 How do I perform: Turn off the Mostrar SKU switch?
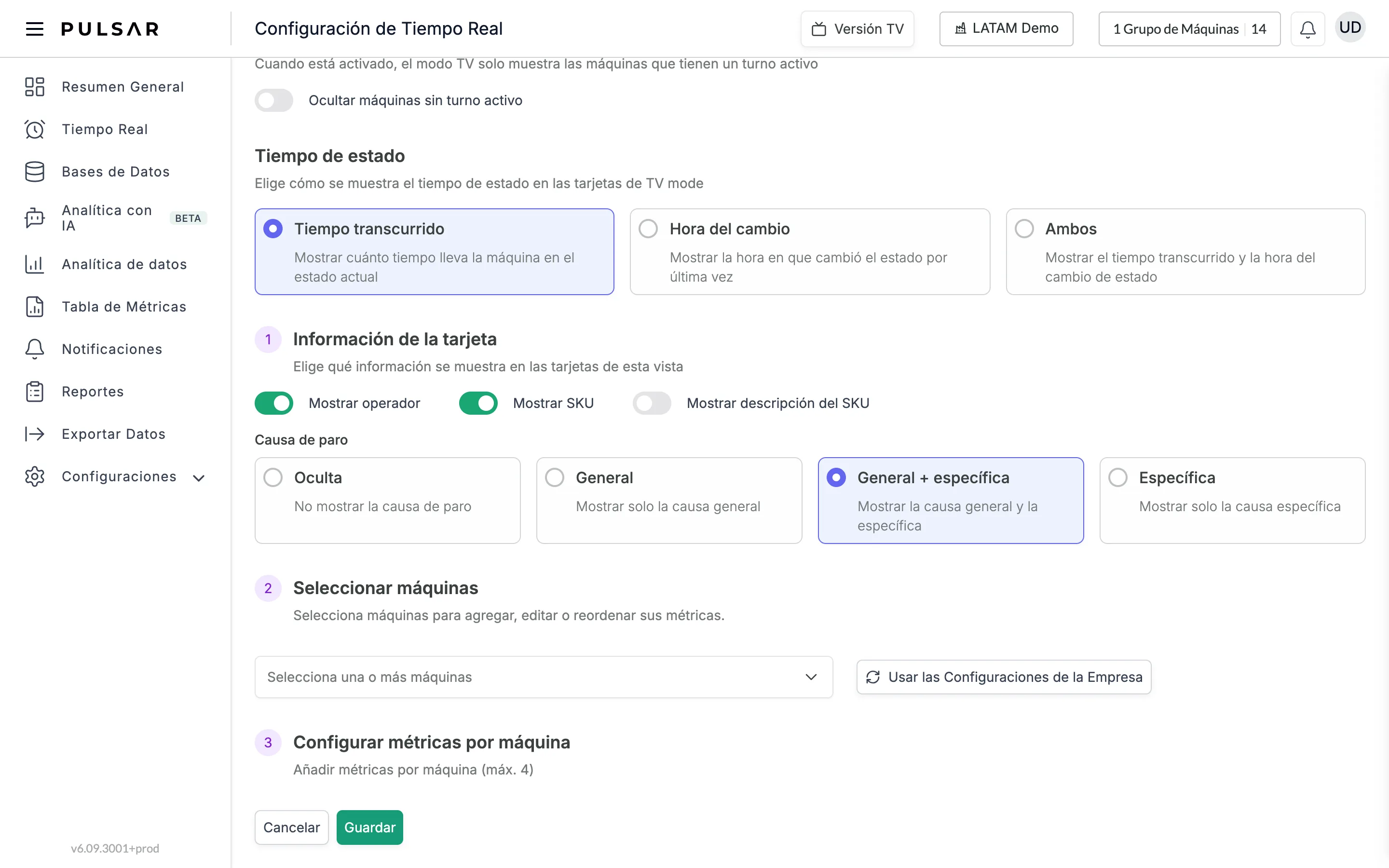(478, 403)
